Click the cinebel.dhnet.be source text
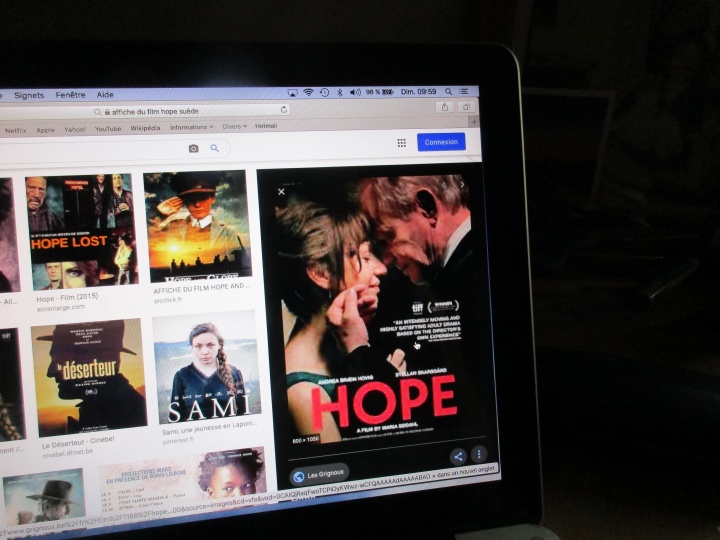This screenshot has width=720, height=540. [x=68, y=453]
